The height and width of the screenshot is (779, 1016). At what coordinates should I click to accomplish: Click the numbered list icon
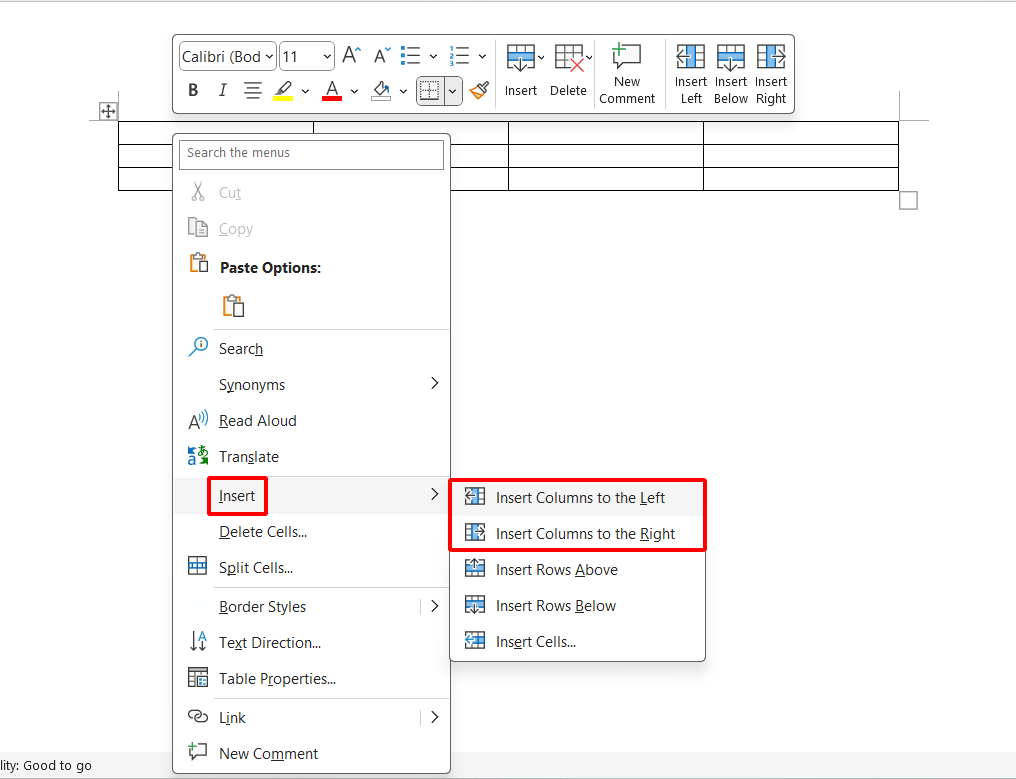pos(459,56)
